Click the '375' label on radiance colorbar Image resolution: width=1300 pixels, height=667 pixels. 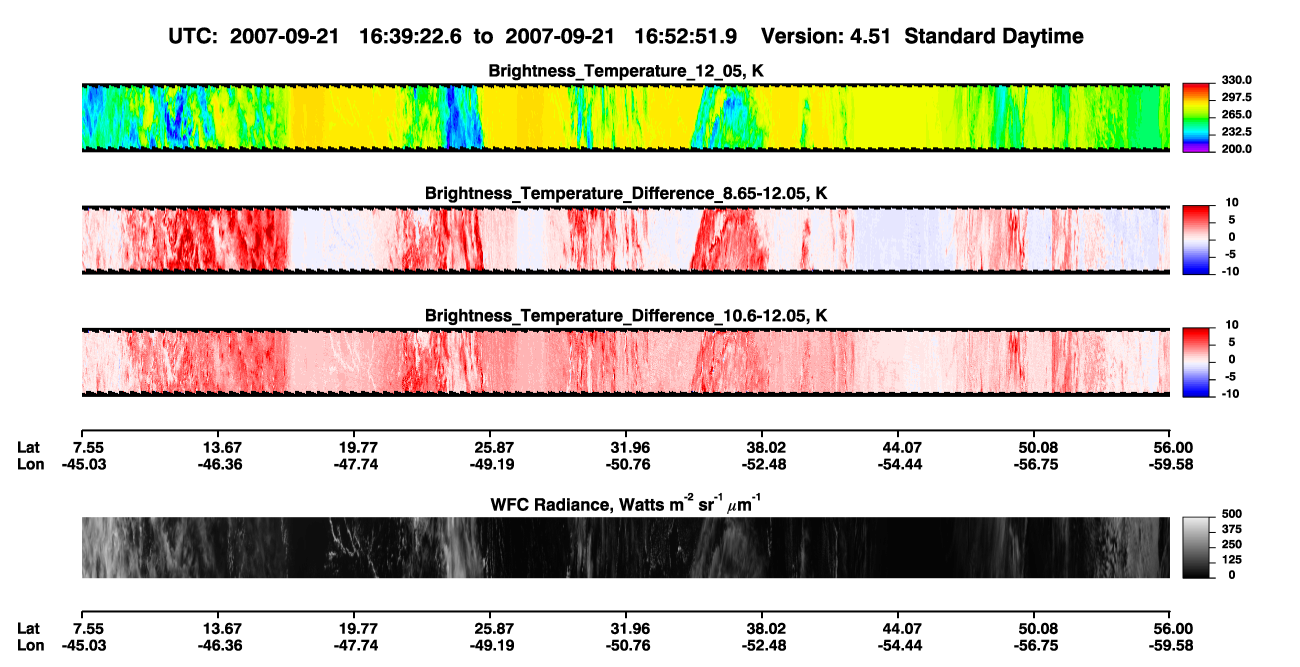pyautogui.click(x=1231, y=531)
